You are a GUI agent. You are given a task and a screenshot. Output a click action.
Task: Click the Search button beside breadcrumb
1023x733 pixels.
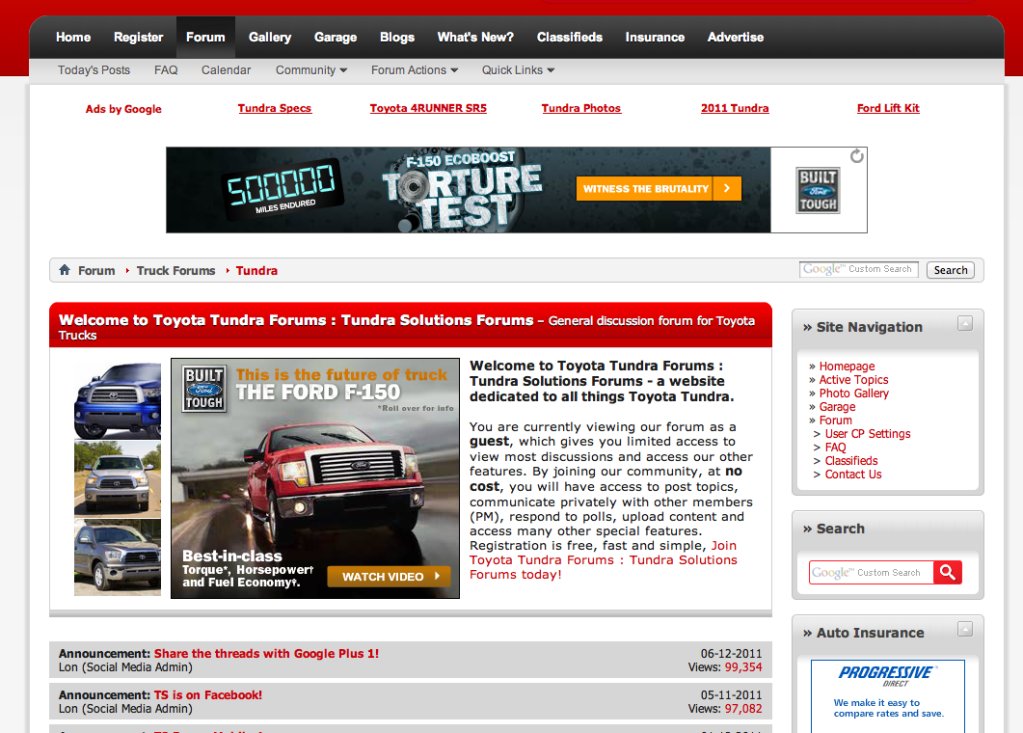pyautogui.click(x=951, y=270)
